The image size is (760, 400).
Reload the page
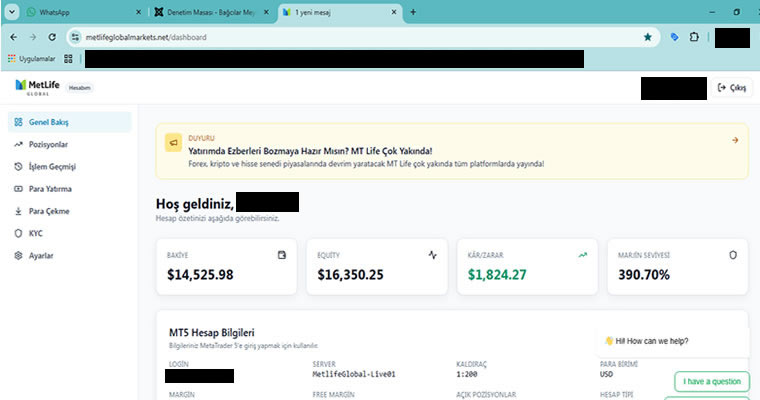52,37
